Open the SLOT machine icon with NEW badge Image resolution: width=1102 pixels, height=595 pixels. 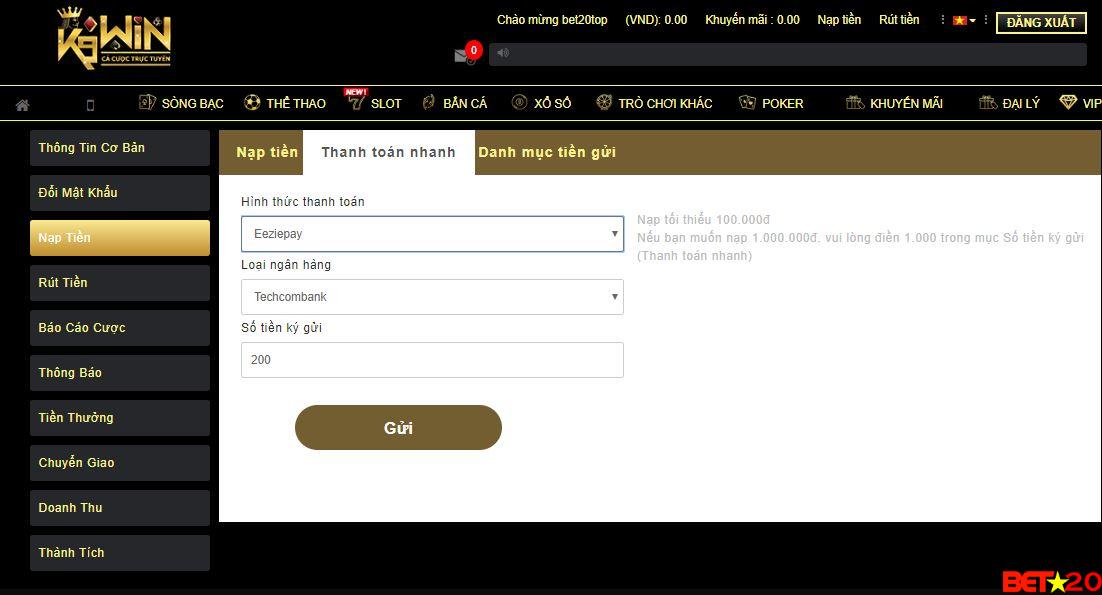click(357, 103)
